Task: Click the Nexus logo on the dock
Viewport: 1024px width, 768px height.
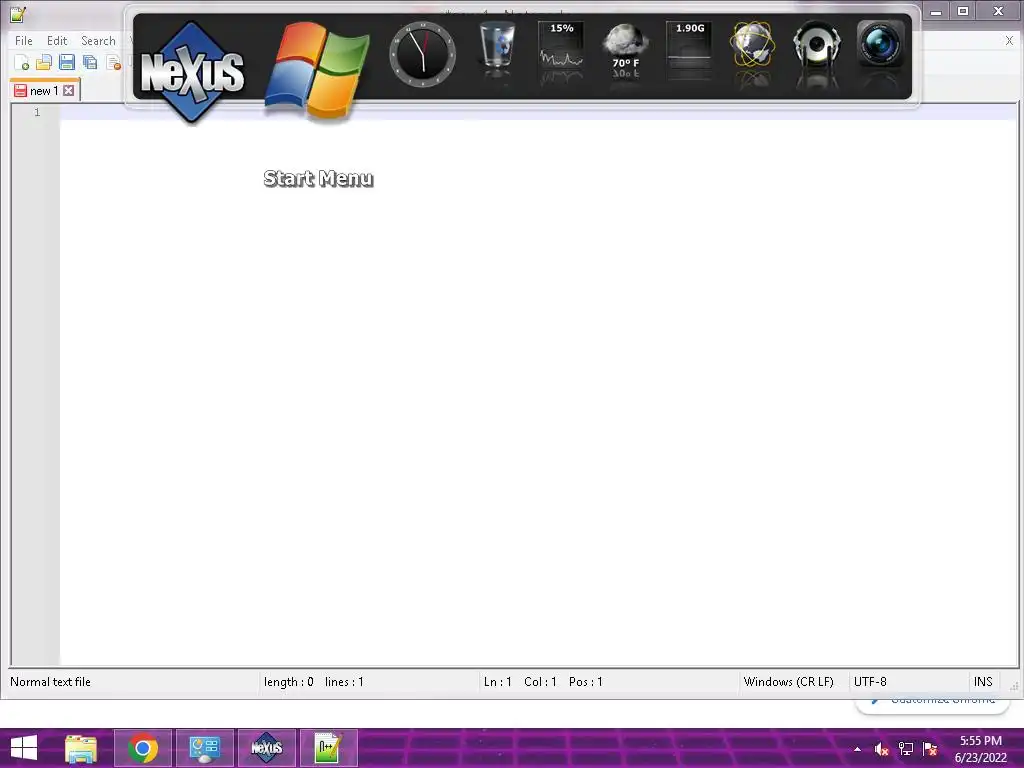Action: coord(192,71)
